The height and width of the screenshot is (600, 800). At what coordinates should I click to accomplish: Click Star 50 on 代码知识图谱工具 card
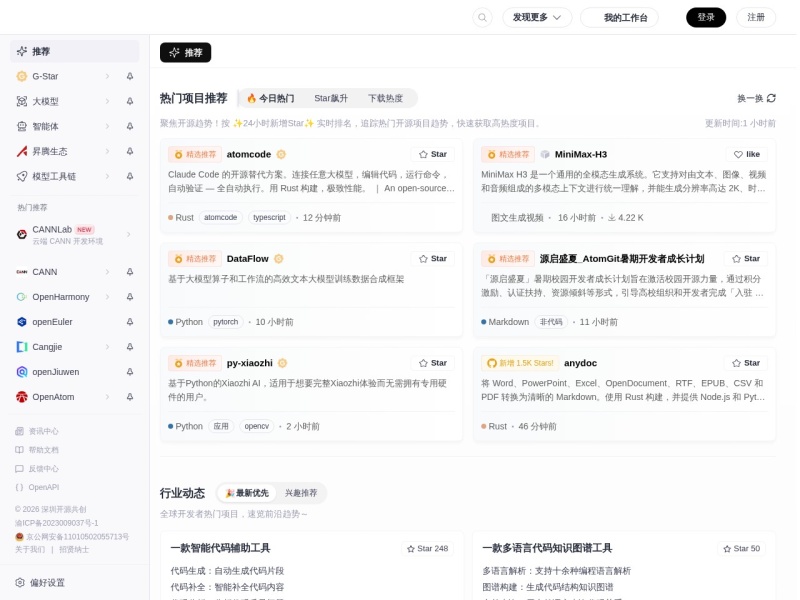pyautogui.click(x=742, y=548)
